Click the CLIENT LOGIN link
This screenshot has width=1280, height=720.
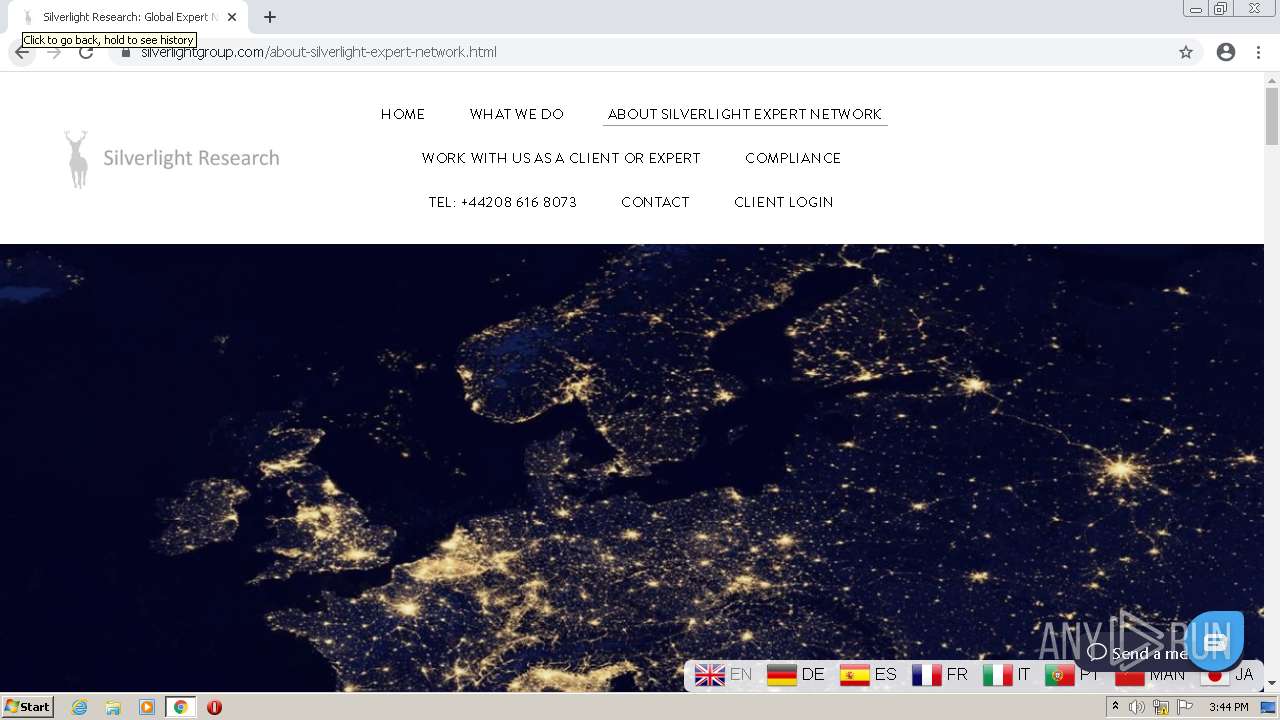pyautogui.click(x=784, y=202)
